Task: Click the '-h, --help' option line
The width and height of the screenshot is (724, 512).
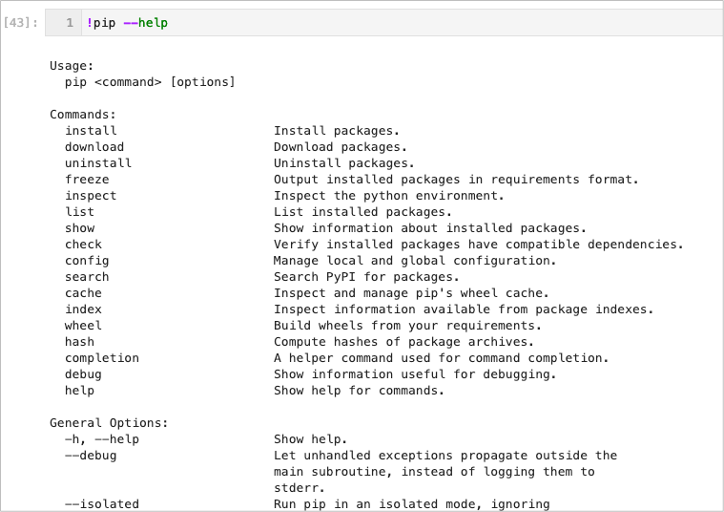Action: (102, 439)
